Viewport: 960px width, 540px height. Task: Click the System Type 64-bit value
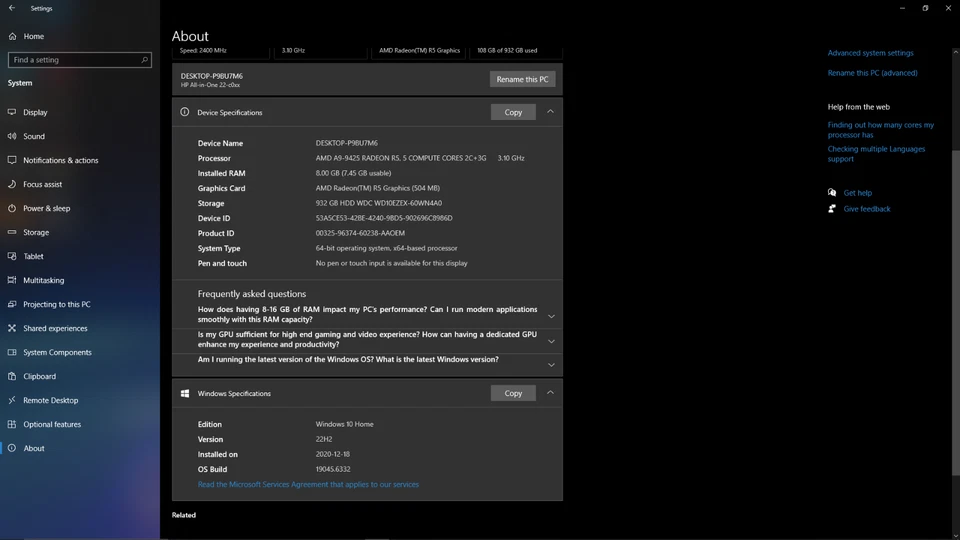click(386, 248)
